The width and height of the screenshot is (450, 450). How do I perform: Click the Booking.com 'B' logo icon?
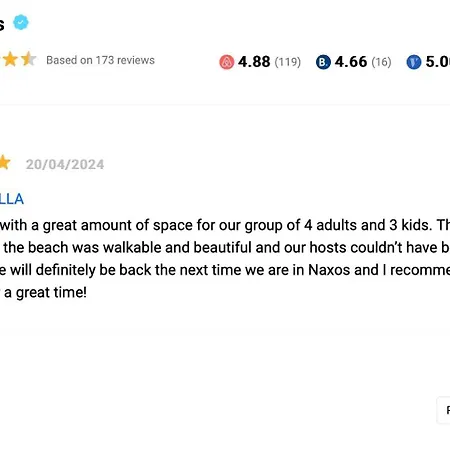(x=323, y=62)
